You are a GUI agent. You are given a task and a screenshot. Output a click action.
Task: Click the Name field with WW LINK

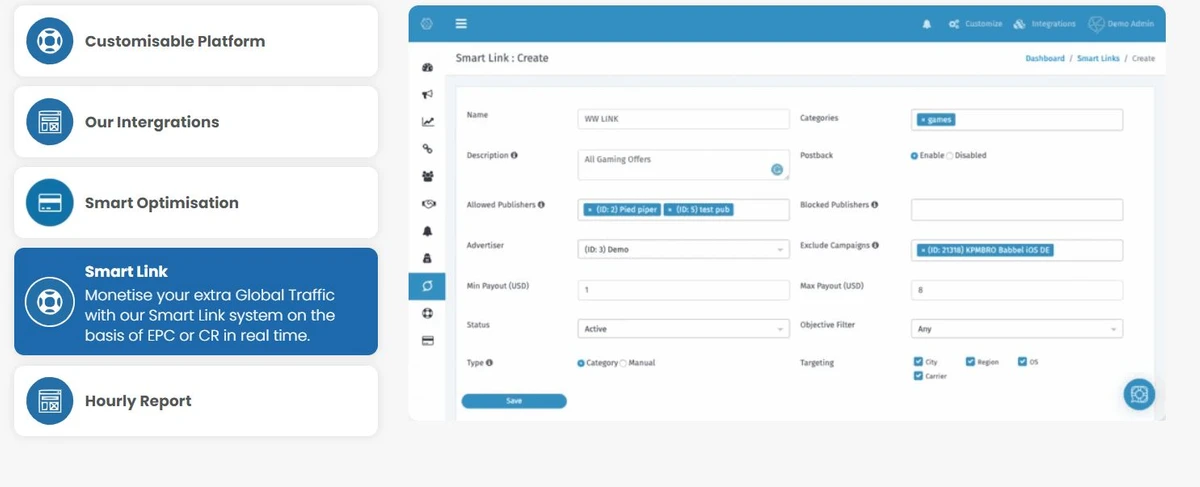click(x=684, y=120)
